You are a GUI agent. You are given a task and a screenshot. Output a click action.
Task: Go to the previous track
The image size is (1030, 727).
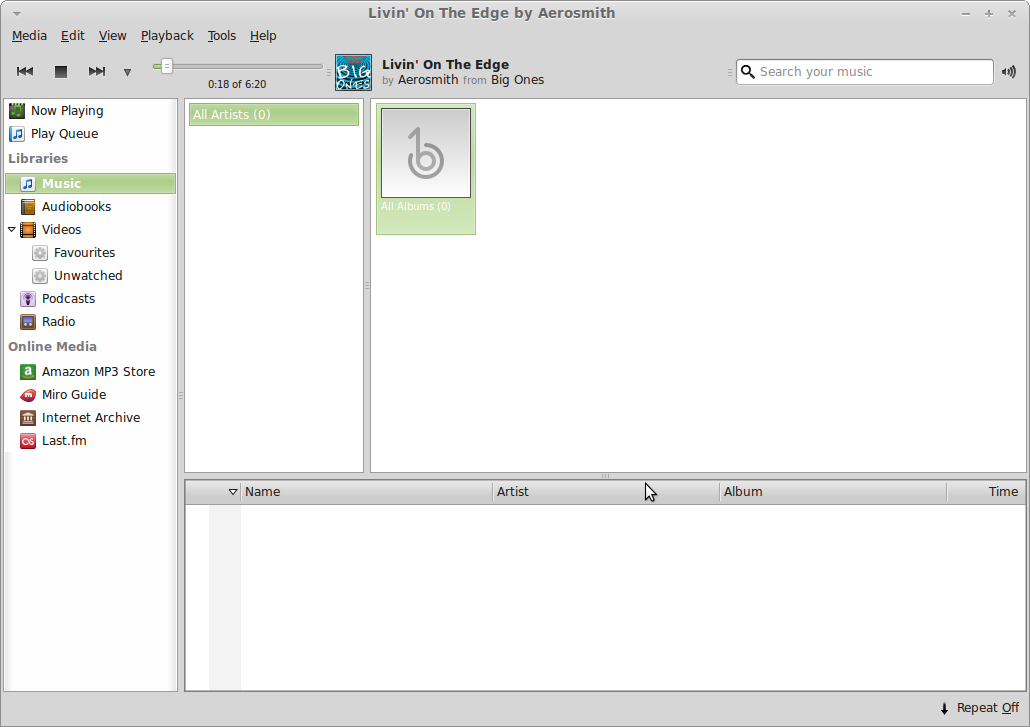[x=25, y=72]
